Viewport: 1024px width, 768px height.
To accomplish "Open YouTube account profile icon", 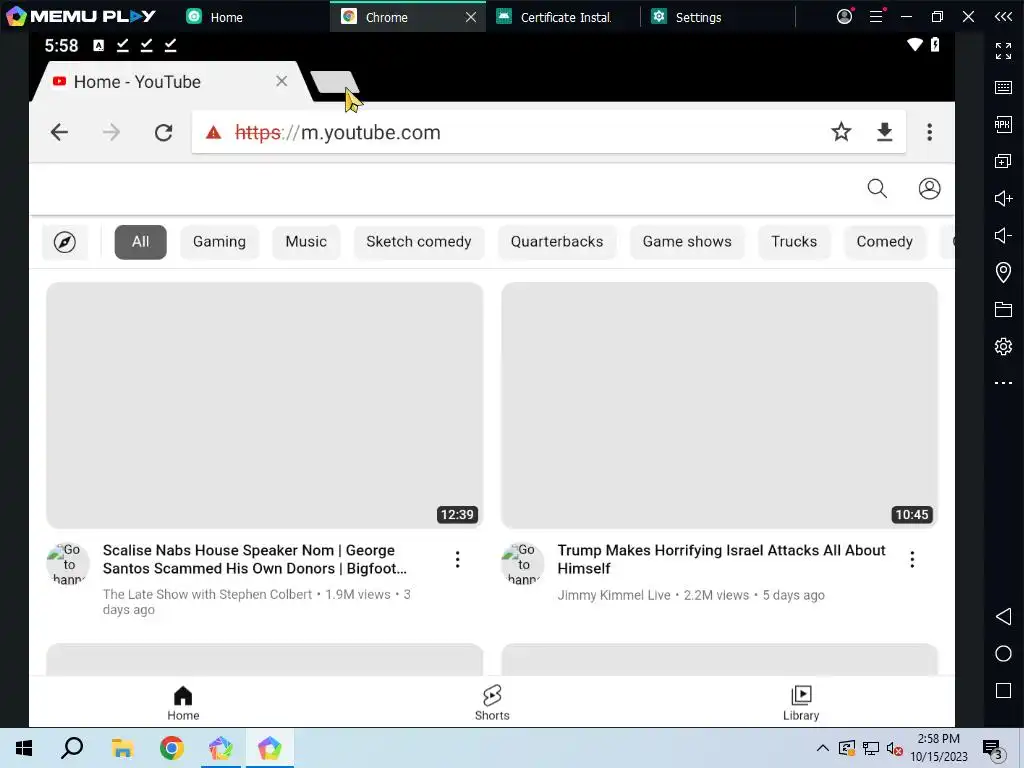I will point(929,189).
